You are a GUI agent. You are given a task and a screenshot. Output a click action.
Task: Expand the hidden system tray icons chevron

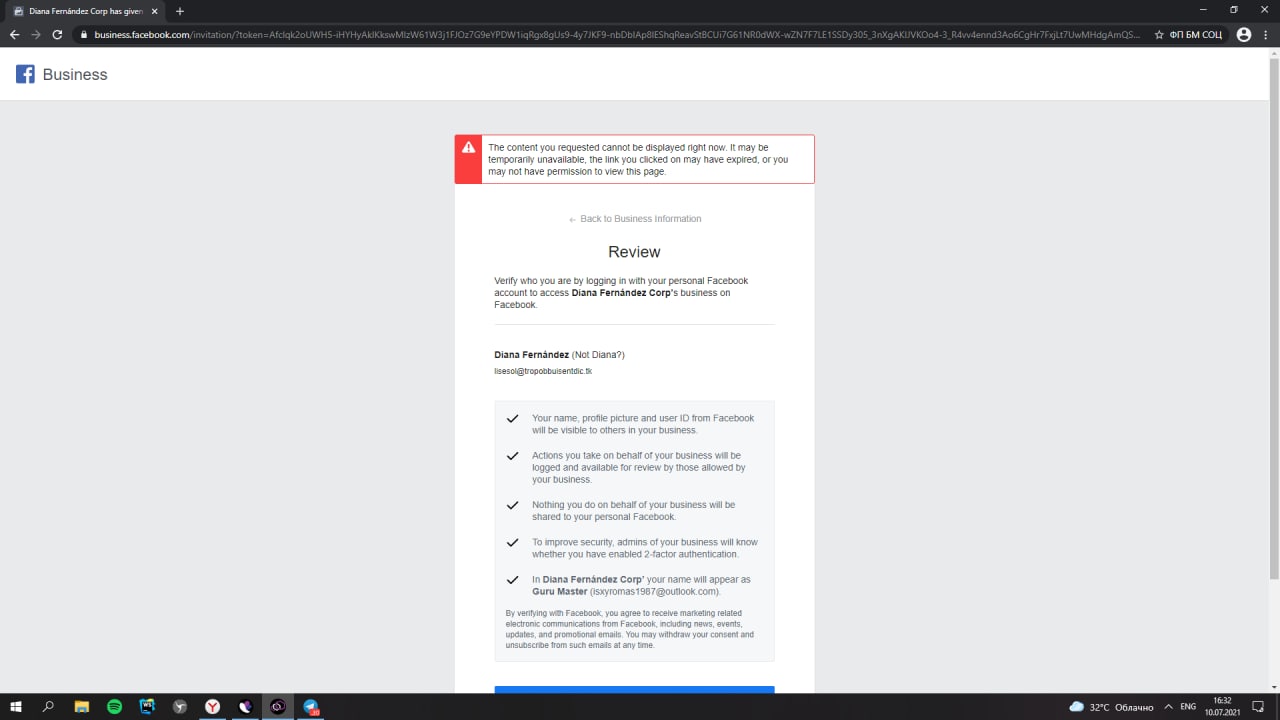[1168, 707]
